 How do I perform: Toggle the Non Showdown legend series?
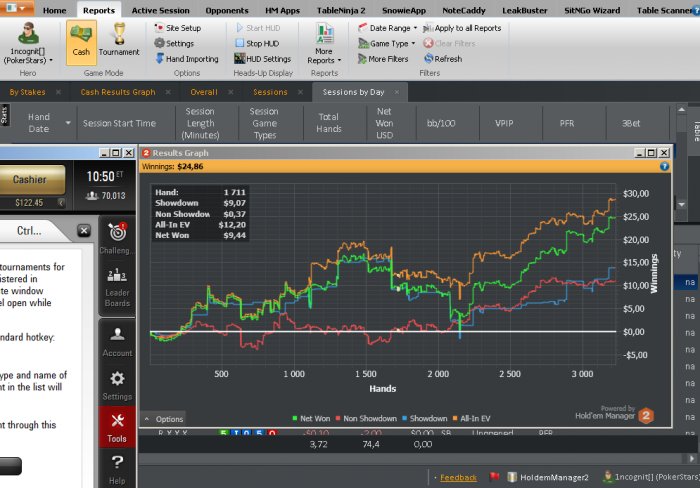pyautogui.click(x=366, y=418)
